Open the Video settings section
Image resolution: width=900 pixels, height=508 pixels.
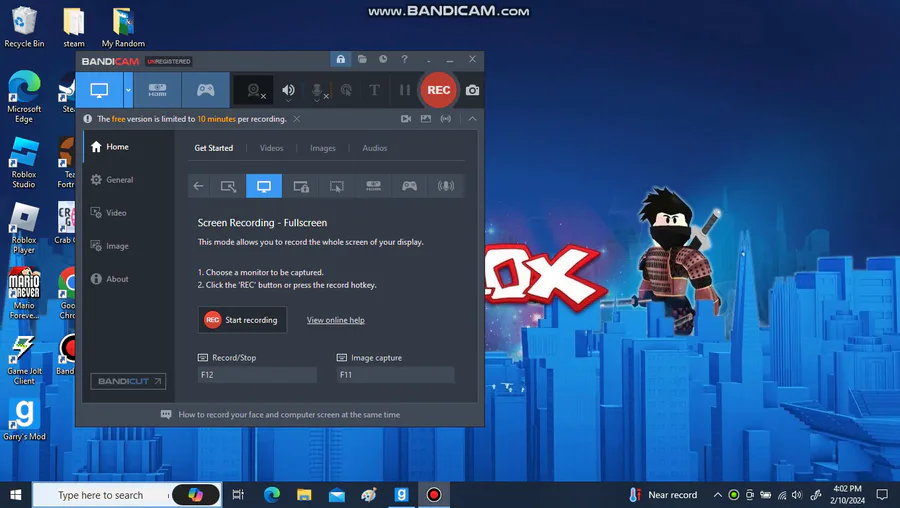[129, 213]
